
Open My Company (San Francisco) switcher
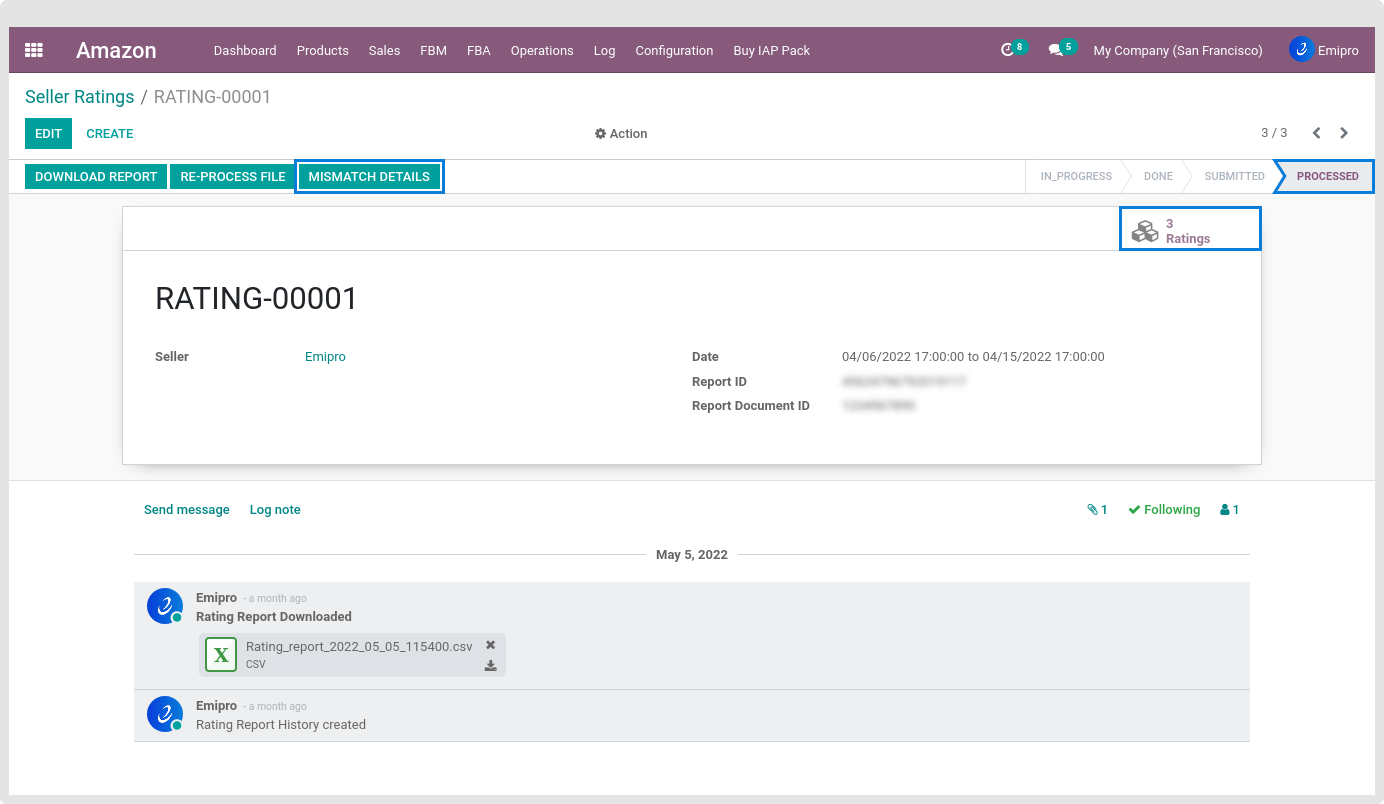(1177, 50)
